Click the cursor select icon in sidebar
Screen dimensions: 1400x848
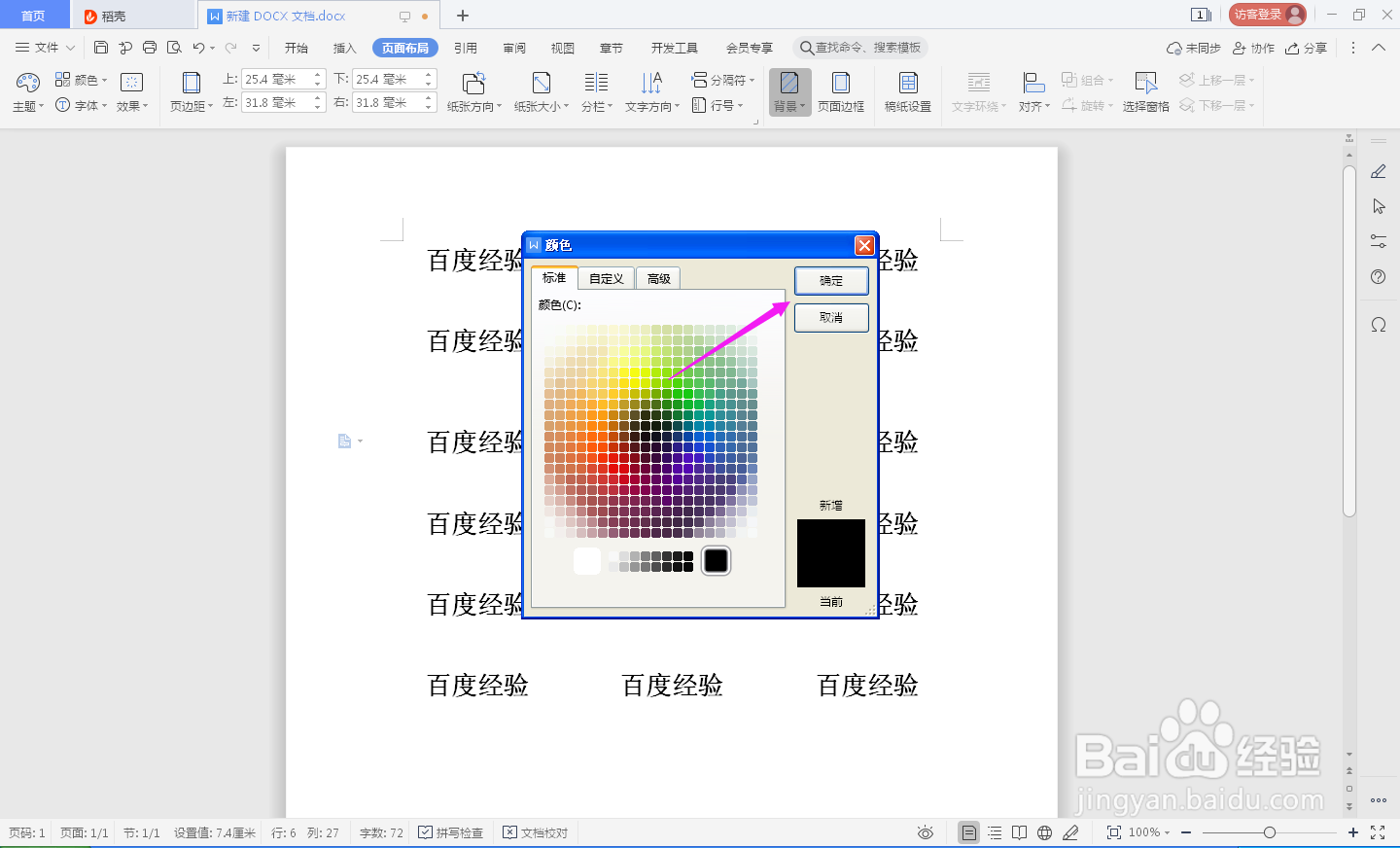(1379, 206)
